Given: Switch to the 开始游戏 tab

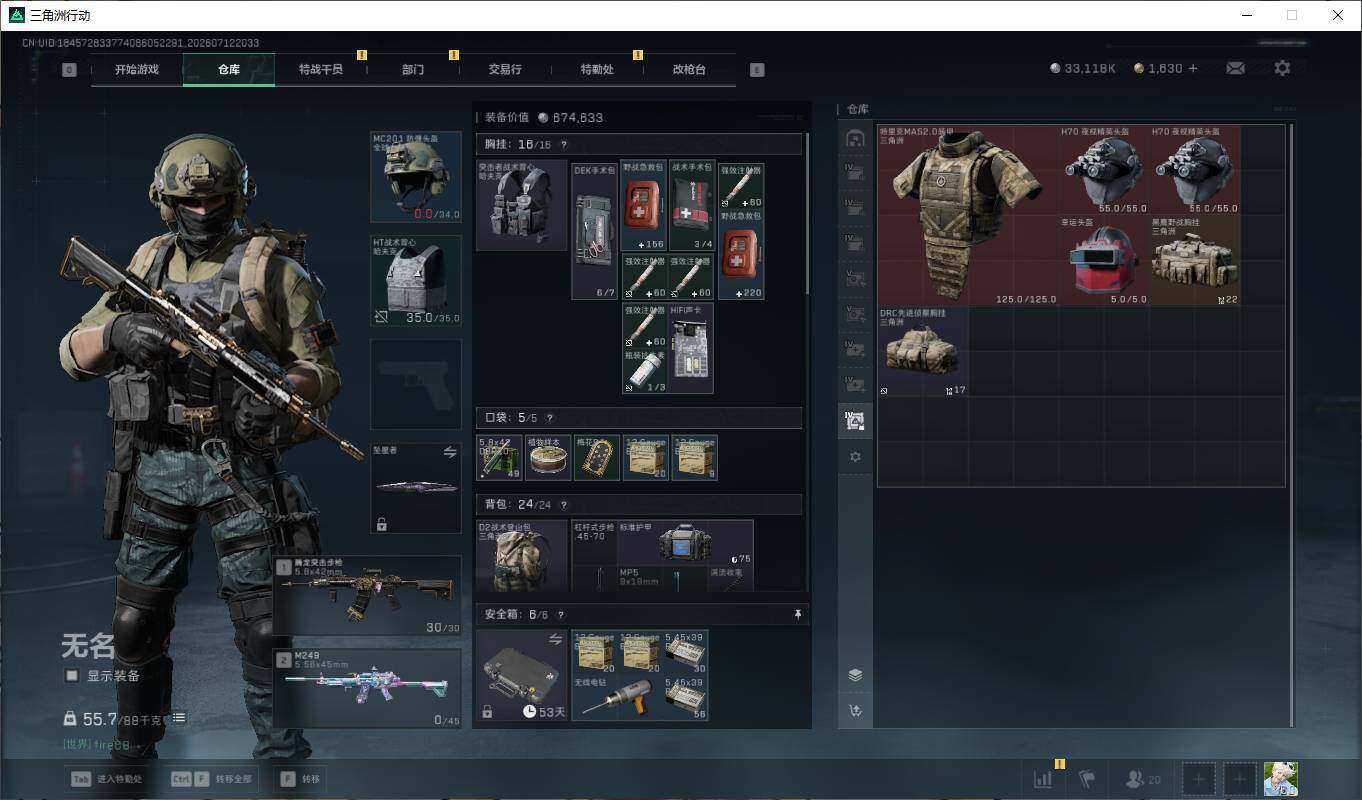Looking at the screenshot, I should point(137,70).
